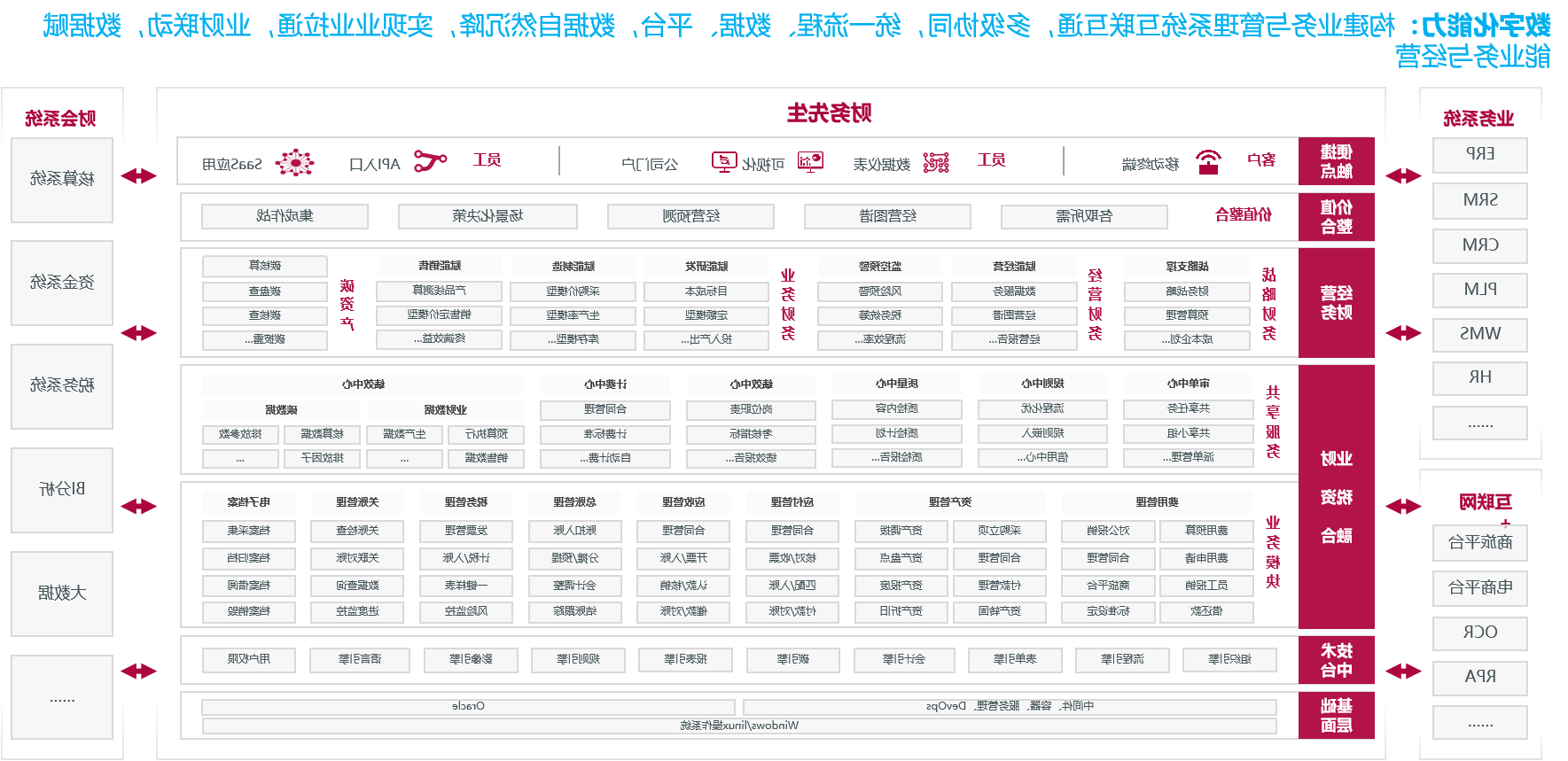Click the Oracle bar
Screen dimensions: 1568x761
pyautogui.click(x=468, y=707)
